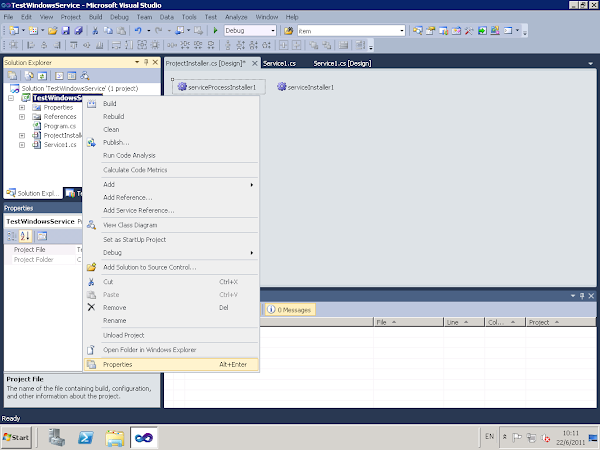Open Start Page via its green arrow icon
Viewport: 600px width, 450px height.
point(482,31)
